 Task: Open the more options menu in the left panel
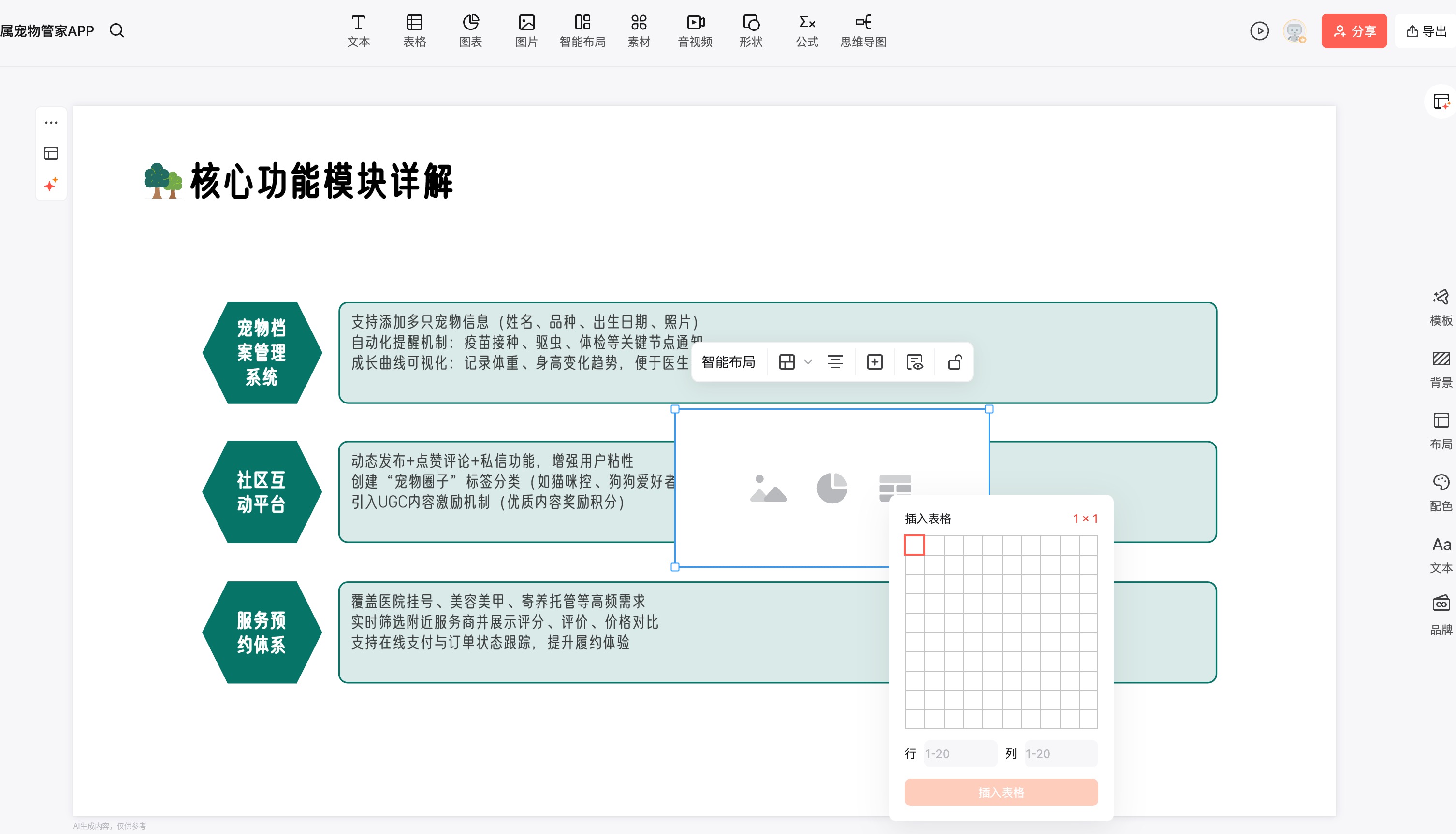[51, 122]
